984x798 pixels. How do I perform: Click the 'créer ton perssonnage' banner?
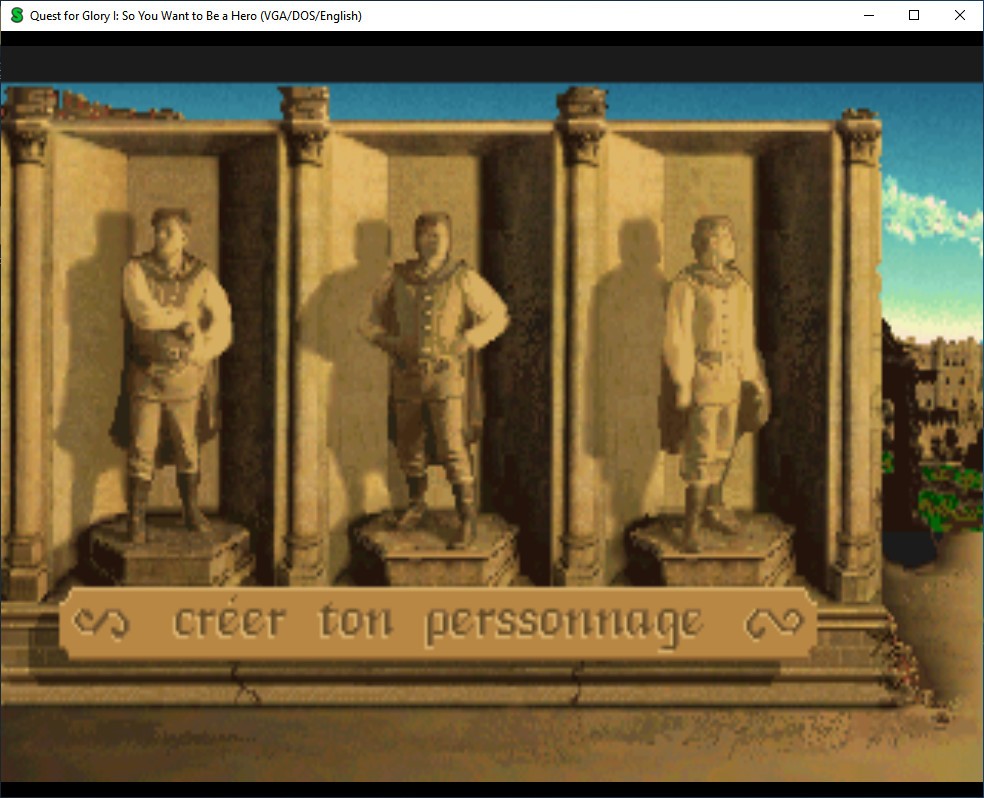(x=438, y=623)
